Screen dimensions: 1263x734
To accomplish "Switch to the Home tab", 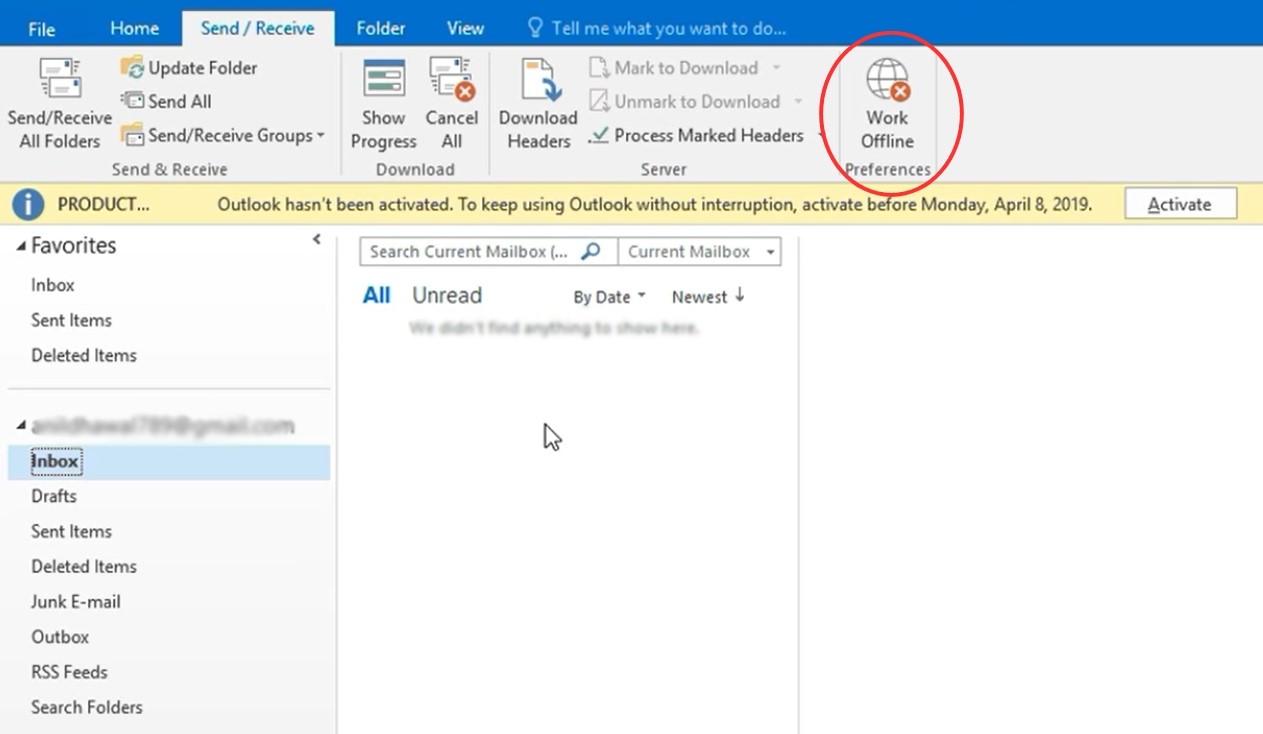I will coord(135,29).
